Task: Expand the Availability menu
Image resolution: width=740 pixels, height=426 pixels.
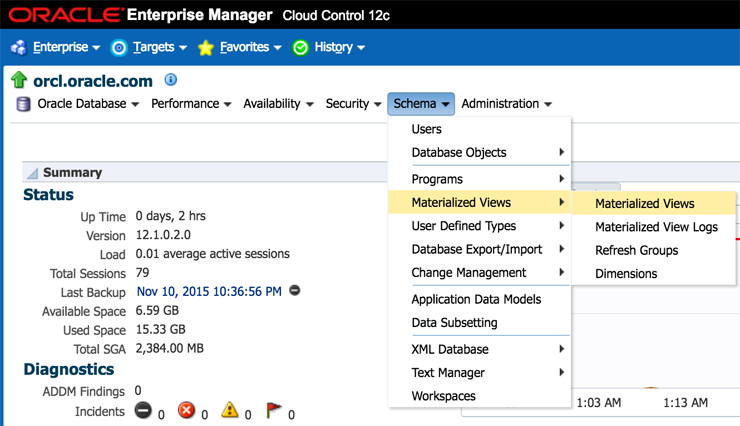Action: point(278,104)
